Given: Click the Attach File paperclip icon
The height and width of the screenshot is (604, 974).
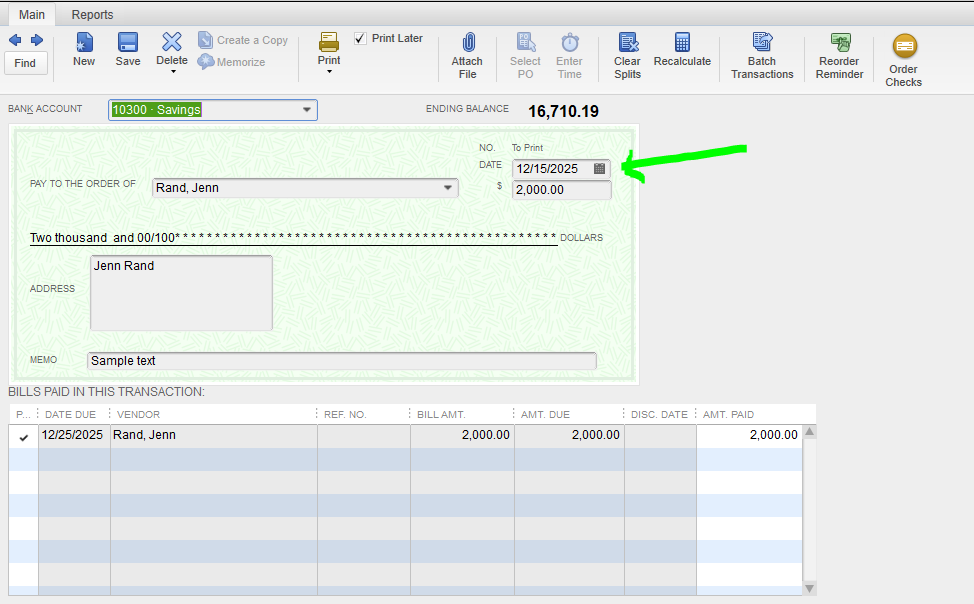Looking at the screenshot, I should coord(467,42).
